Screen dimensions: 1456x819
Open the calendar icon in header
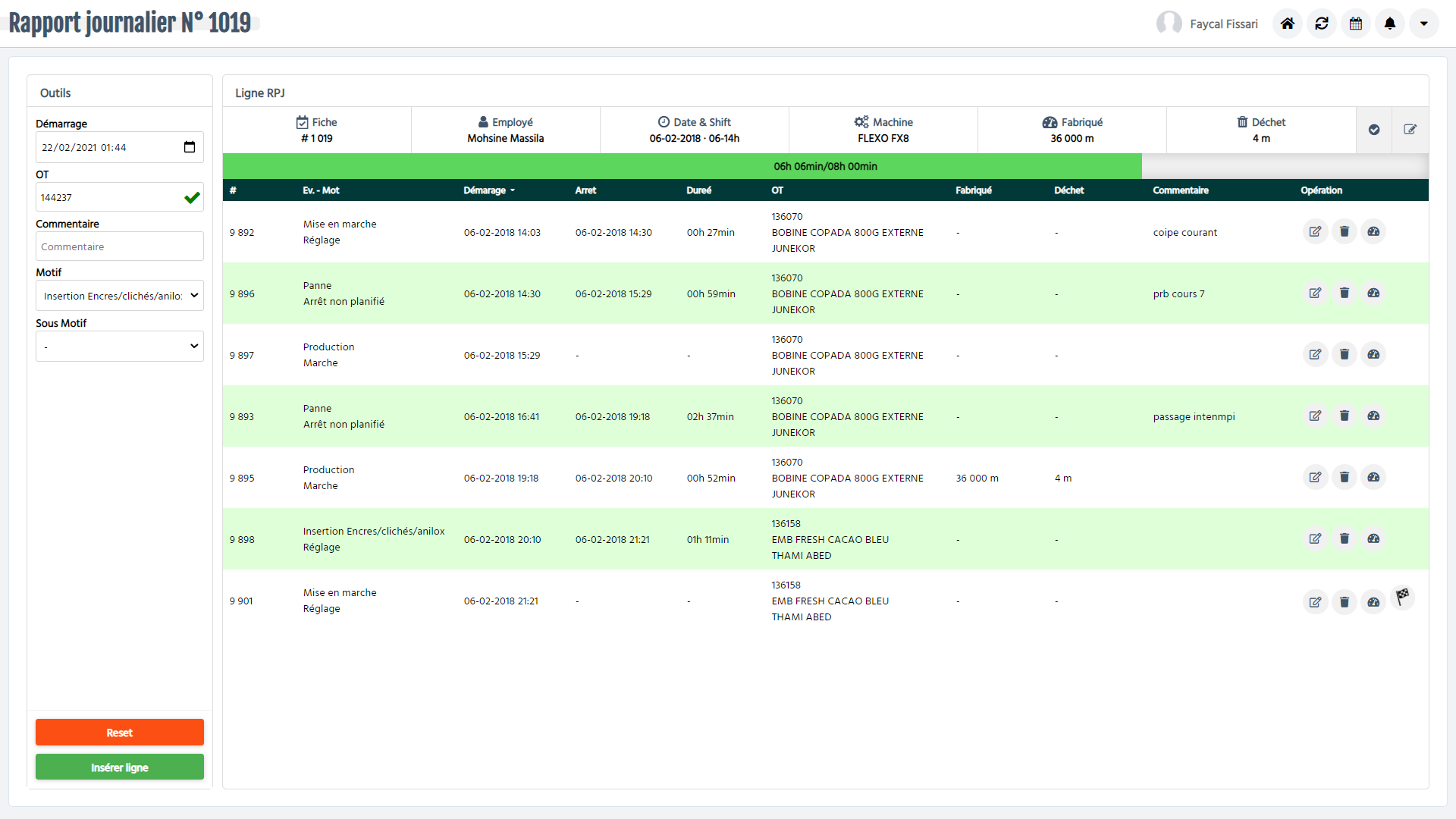1355,24
